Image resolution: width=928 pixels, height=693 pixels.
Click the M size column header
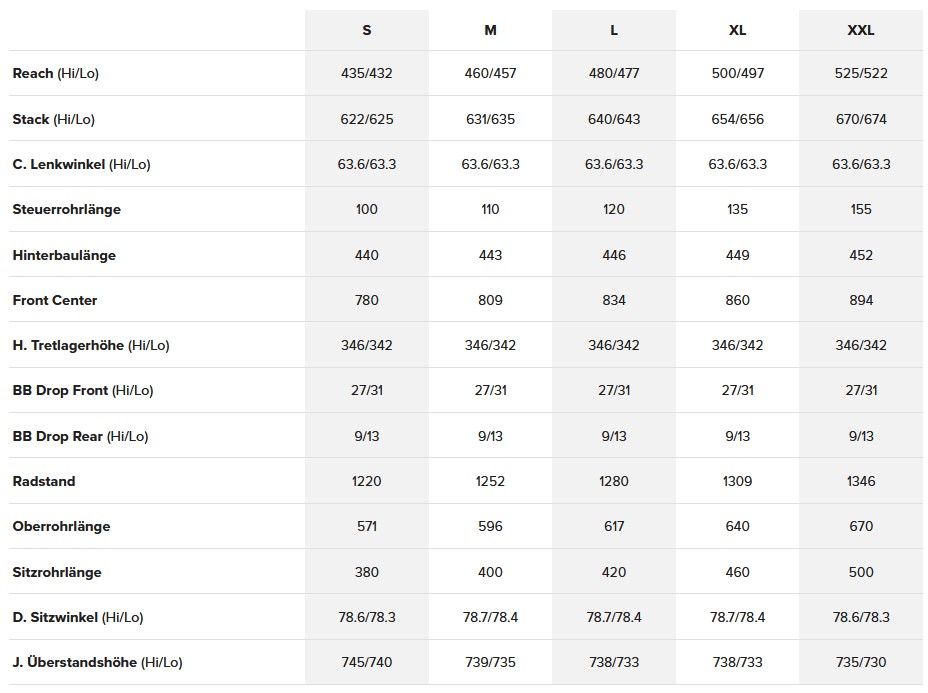pos(490,30)
